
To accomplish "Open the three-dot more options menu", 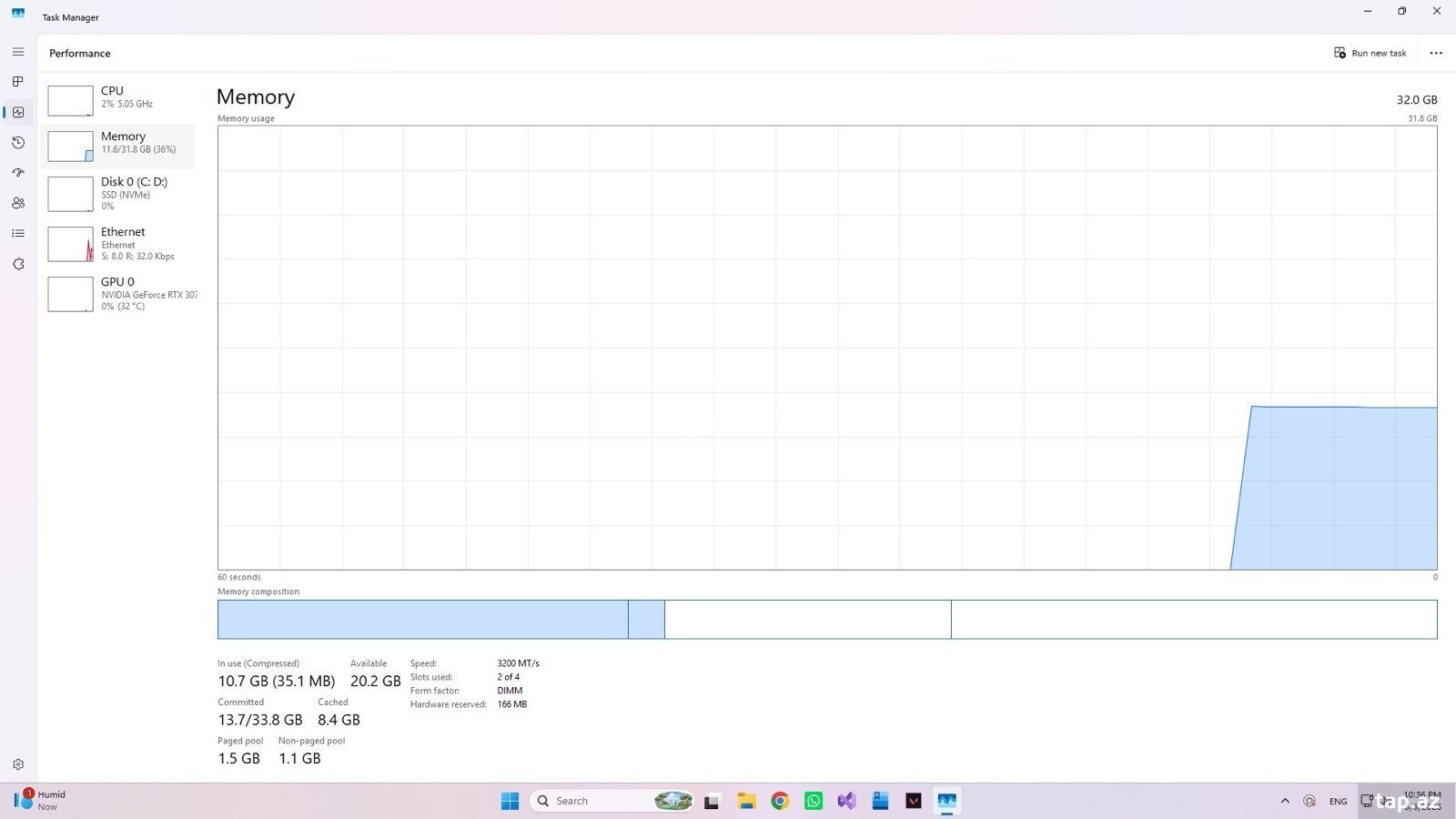I will tap(1436, 53).
